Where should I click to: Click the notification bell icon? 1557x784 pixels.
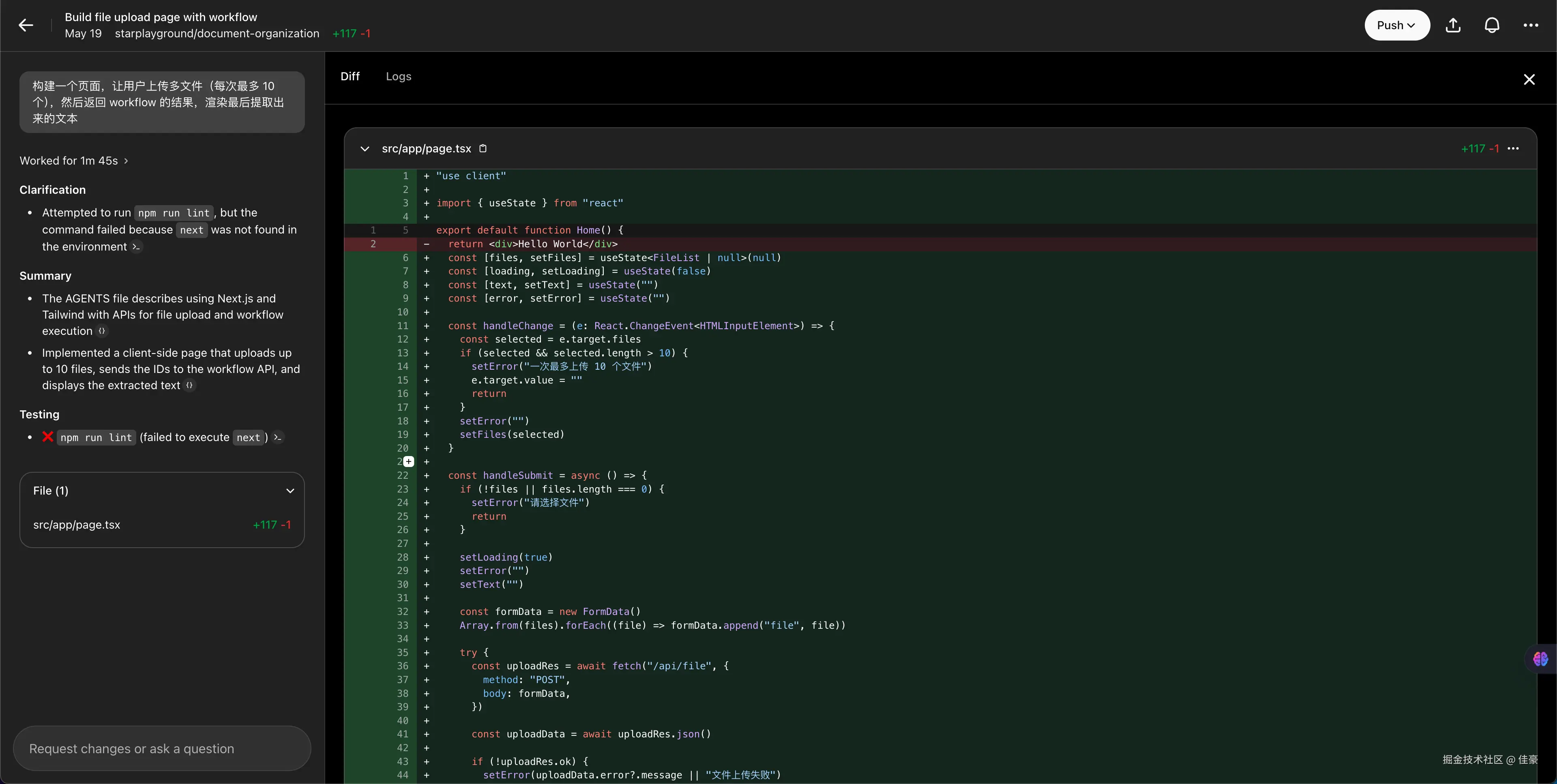[x=1492, y=25]
